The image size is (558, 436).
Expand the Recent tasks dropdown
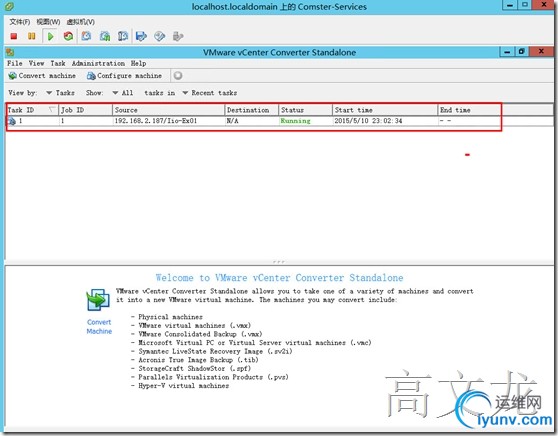pos(210,93)
